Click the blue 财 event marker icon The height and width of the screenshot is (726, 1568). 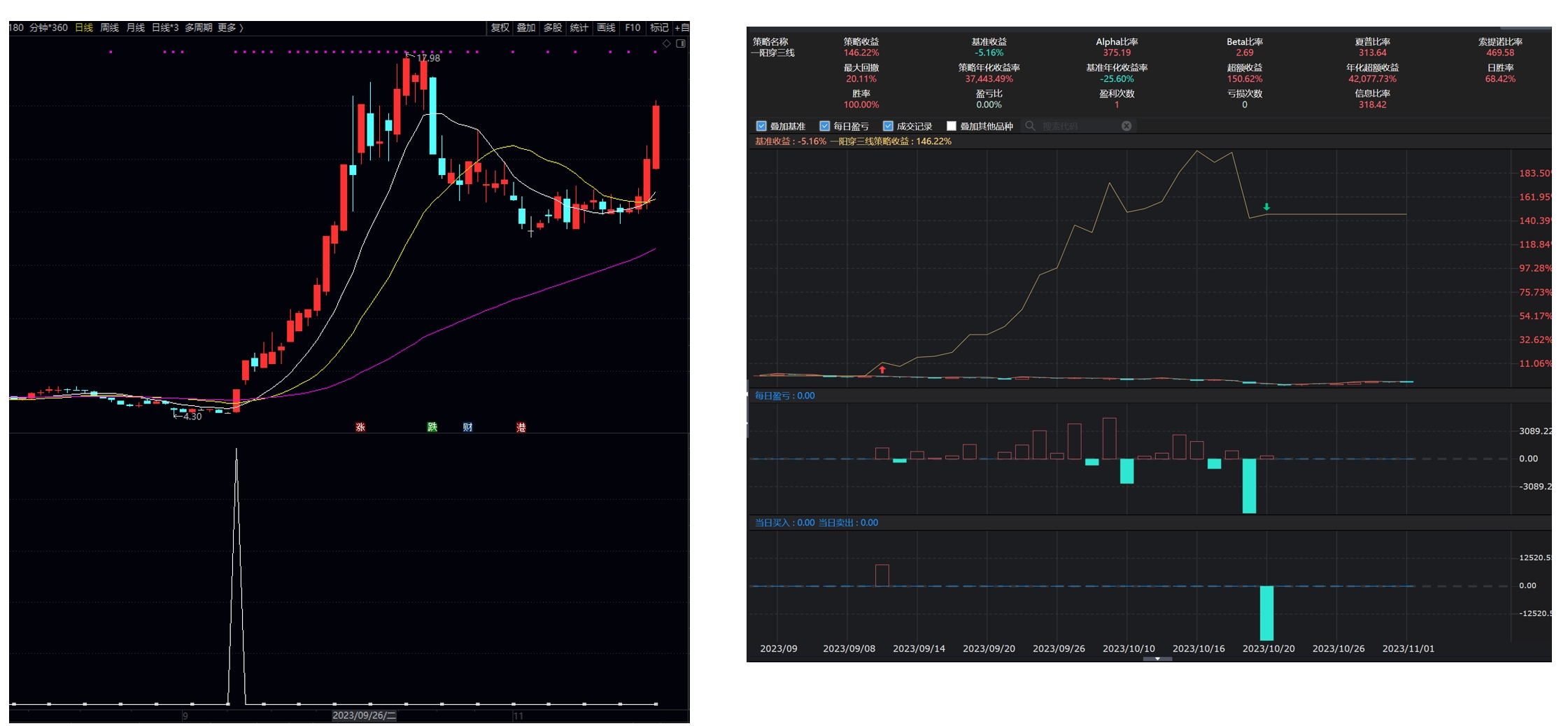pyautogui.click(x=467, y=427)
